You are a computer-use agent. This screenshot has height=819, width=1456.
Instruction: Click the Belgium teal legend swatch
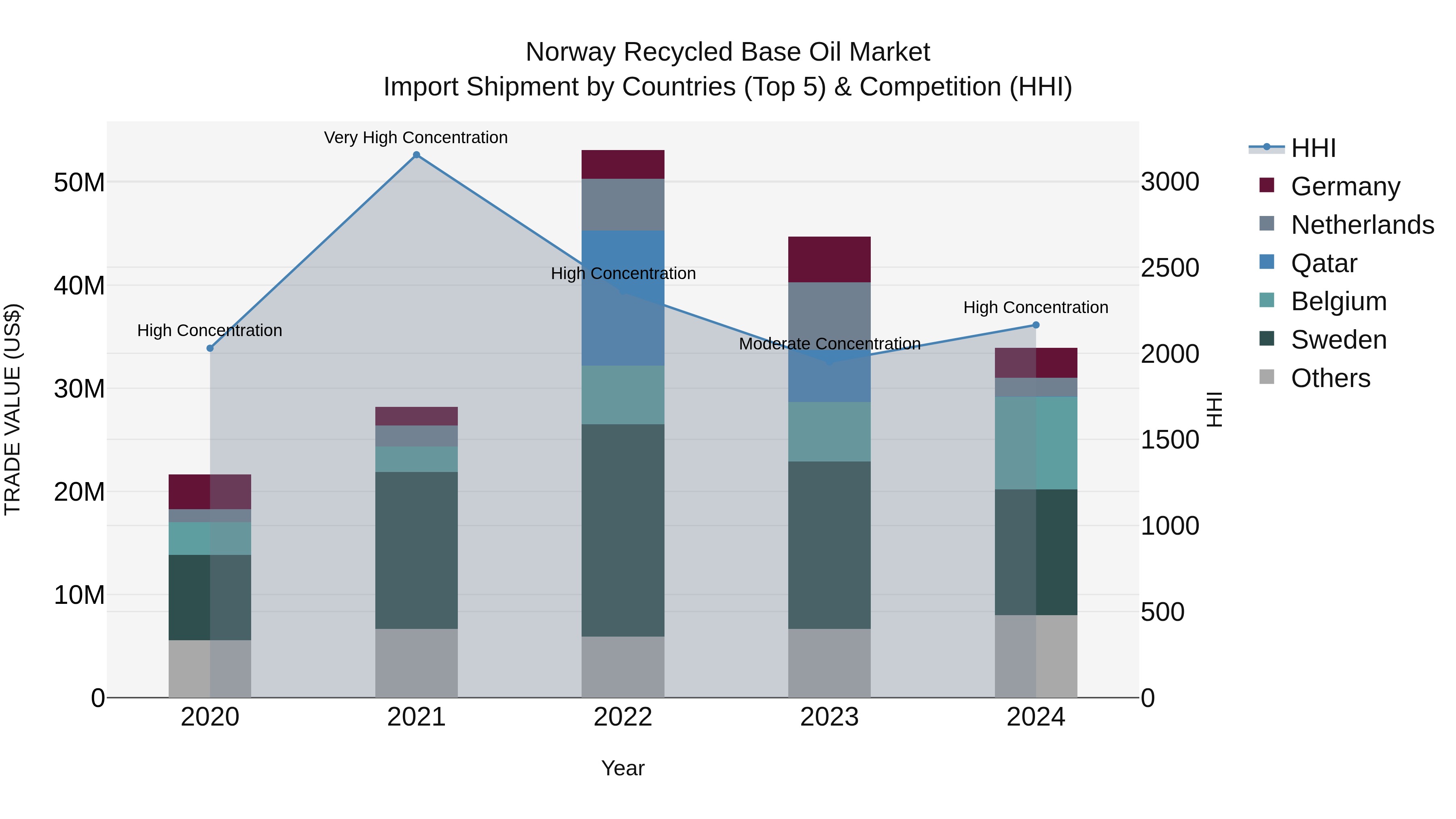coord(1267,300)
